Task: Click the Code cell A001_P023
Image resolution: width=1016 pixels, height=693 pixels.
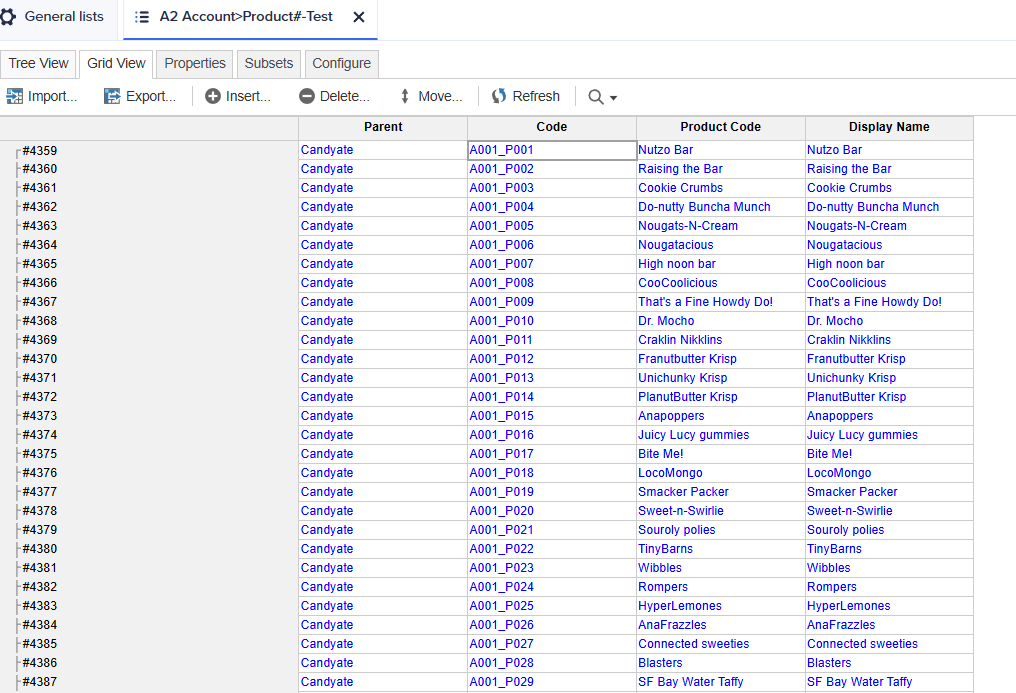Action: click(x=552, y=568)
